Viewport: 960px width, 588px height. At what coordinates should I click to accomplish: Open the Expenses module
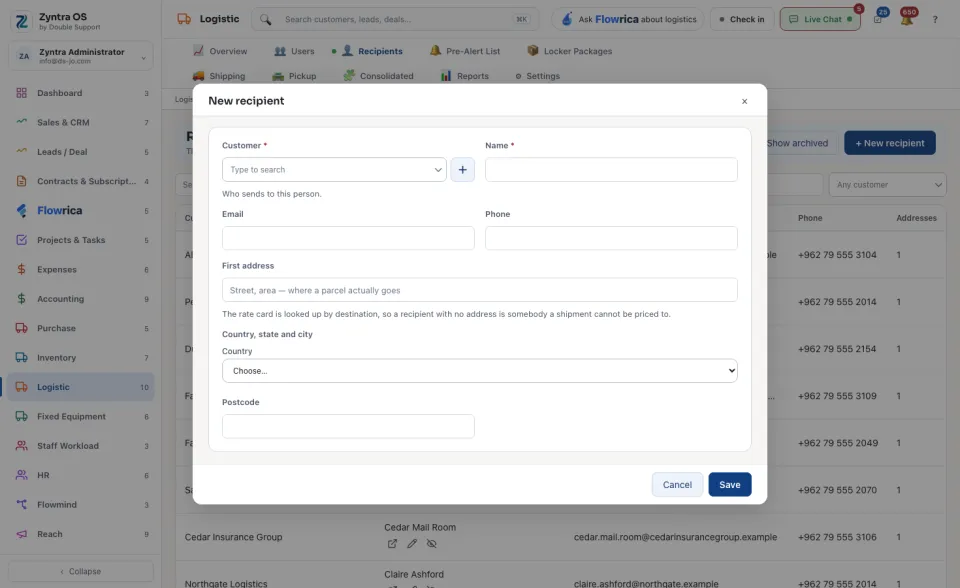[x=81, y=270]
